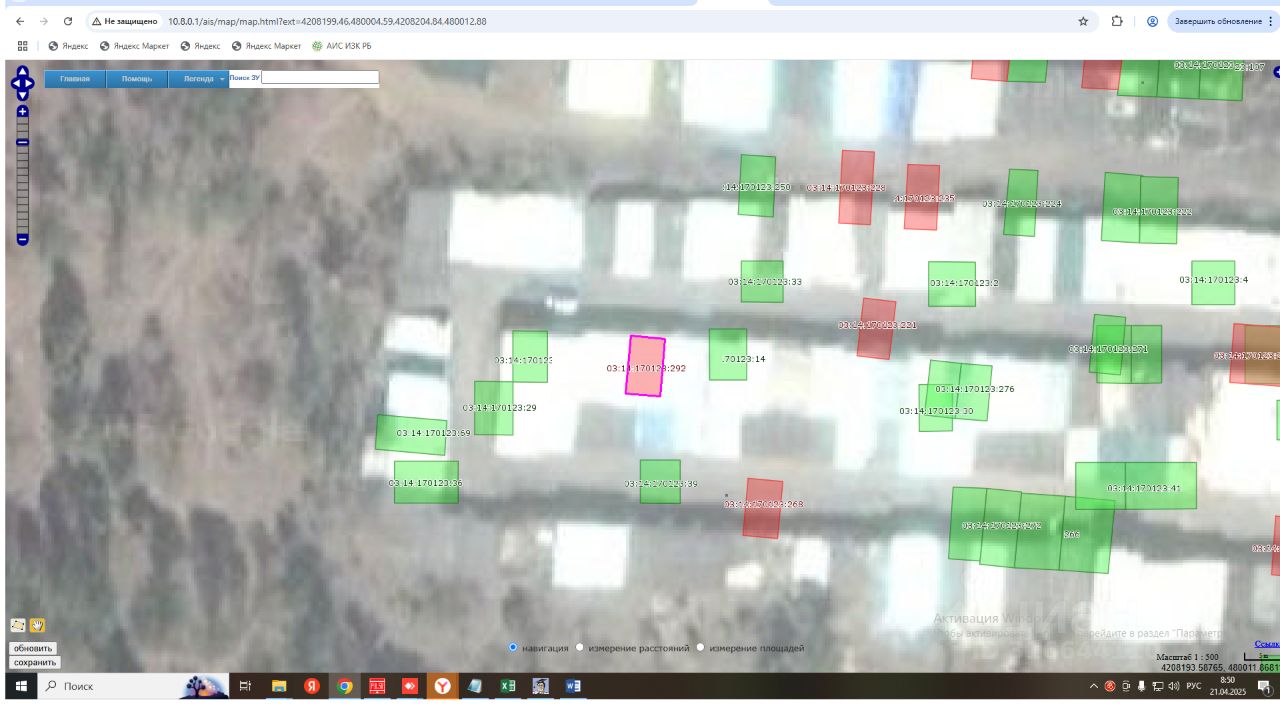Screen dimensions: 1280x720
Task: Click parcel label 03:14:170123:41
Action: click(1144, 488)
